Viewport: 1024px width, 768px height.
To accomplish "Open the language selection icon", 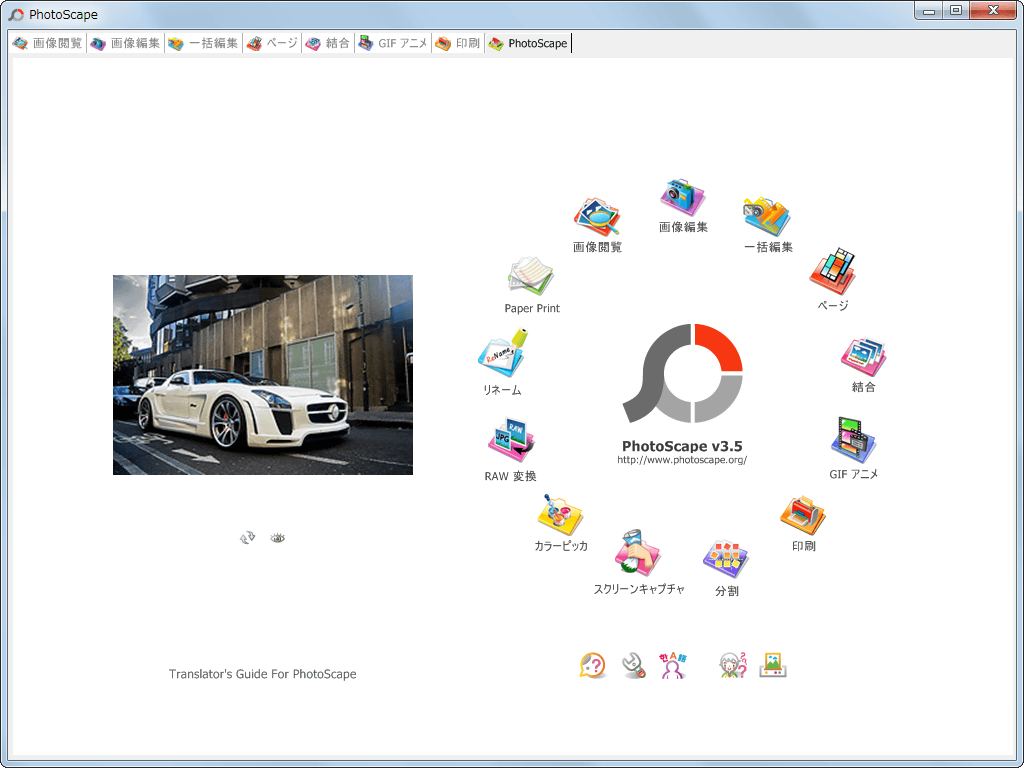I will point(673,666).
